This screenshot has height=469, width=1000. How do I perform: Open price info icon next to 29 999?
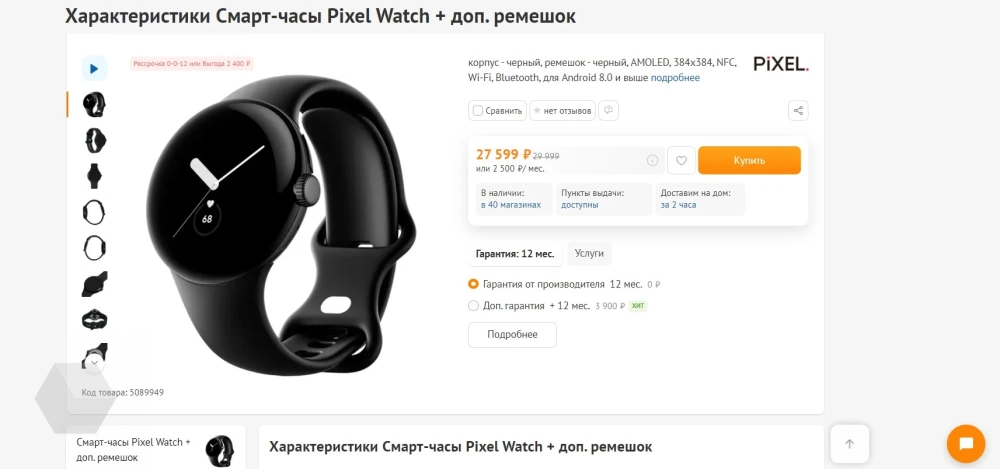click(652, 161)
